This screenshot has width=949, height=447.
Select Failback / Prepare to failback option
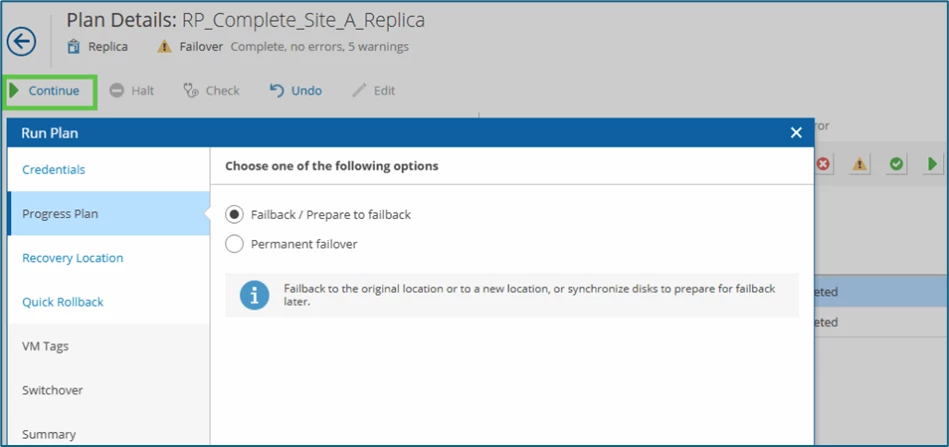[x=235, y=214]
